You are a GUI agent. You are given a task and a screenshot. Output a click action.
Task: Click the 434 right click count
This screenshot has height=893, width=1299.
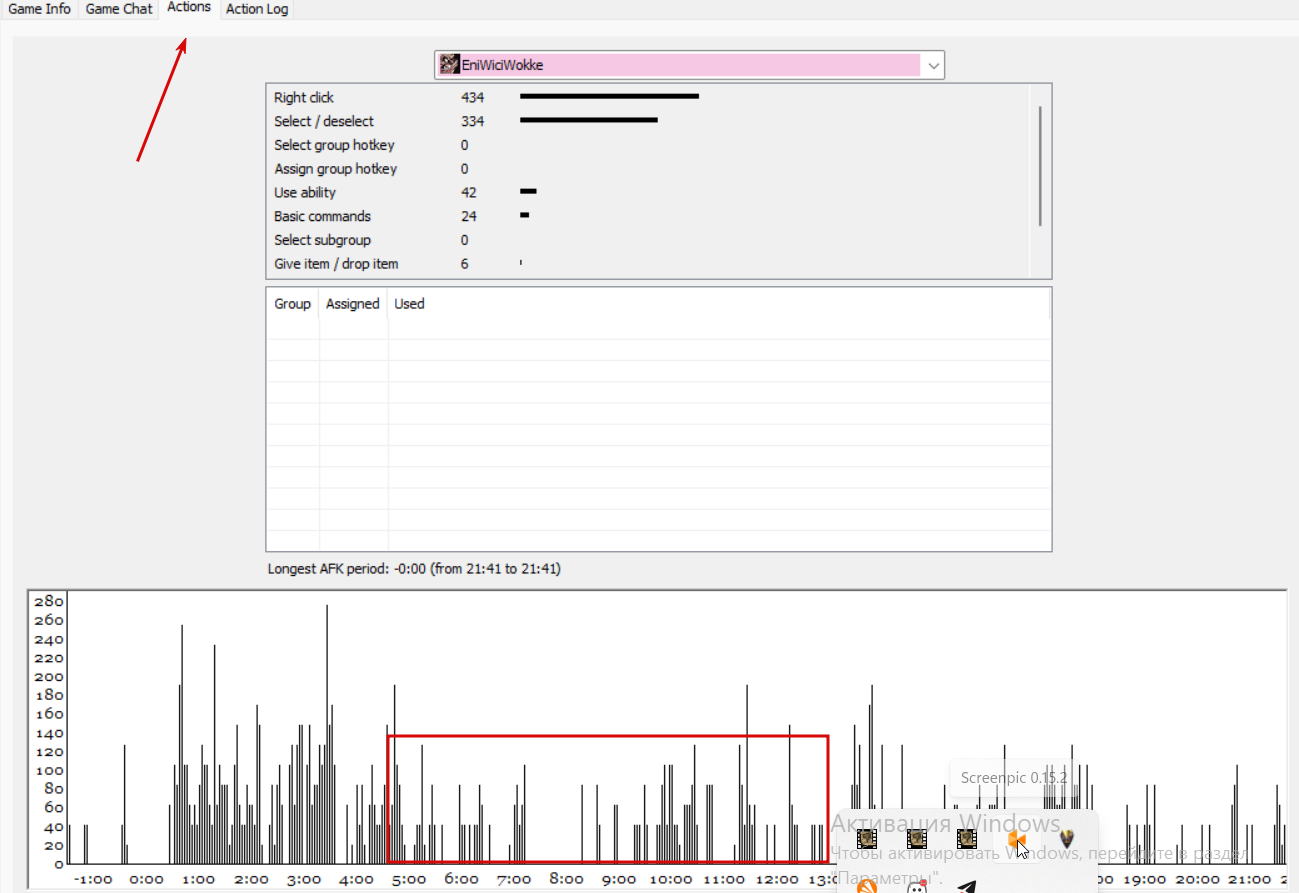[472, 98]
